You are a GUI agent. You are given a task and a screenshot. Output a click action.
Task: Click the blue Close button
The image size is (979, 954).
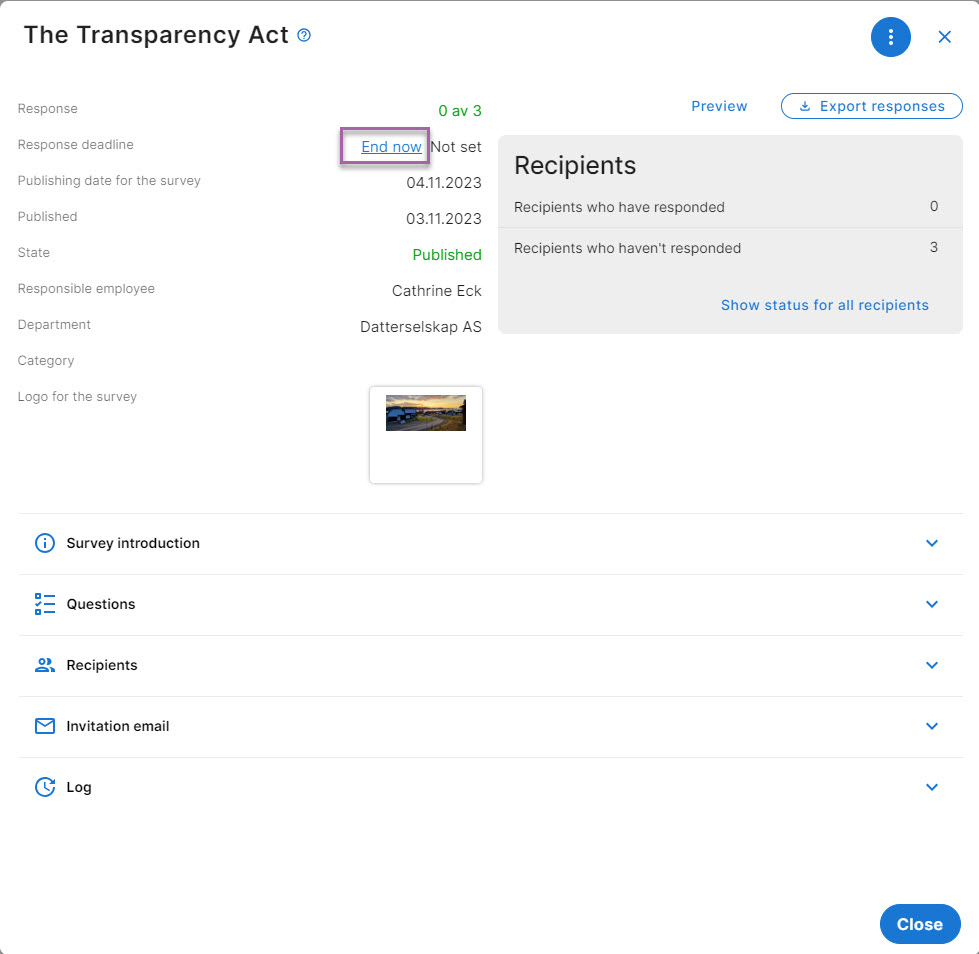920,924
